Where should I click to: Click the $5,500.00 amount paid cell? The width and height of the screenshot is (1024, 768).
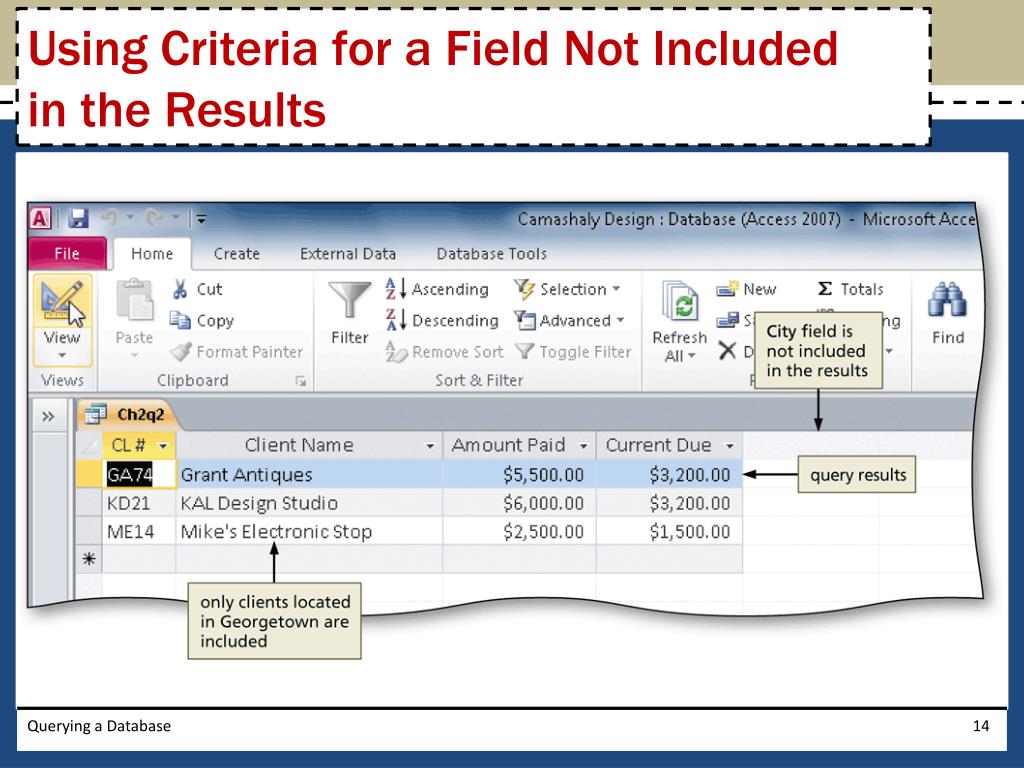519,474
